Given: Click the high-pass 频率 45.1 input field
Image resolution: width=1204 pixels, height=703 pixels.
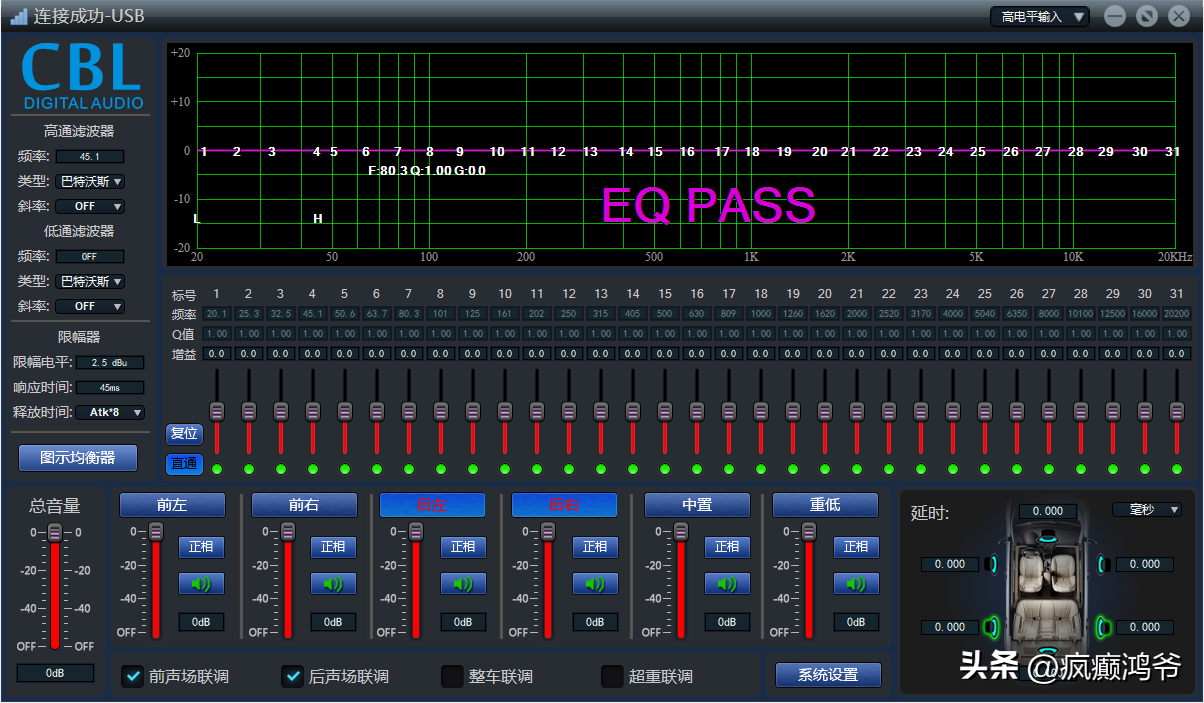Looking at the screenshot, I should pos(90,156).
